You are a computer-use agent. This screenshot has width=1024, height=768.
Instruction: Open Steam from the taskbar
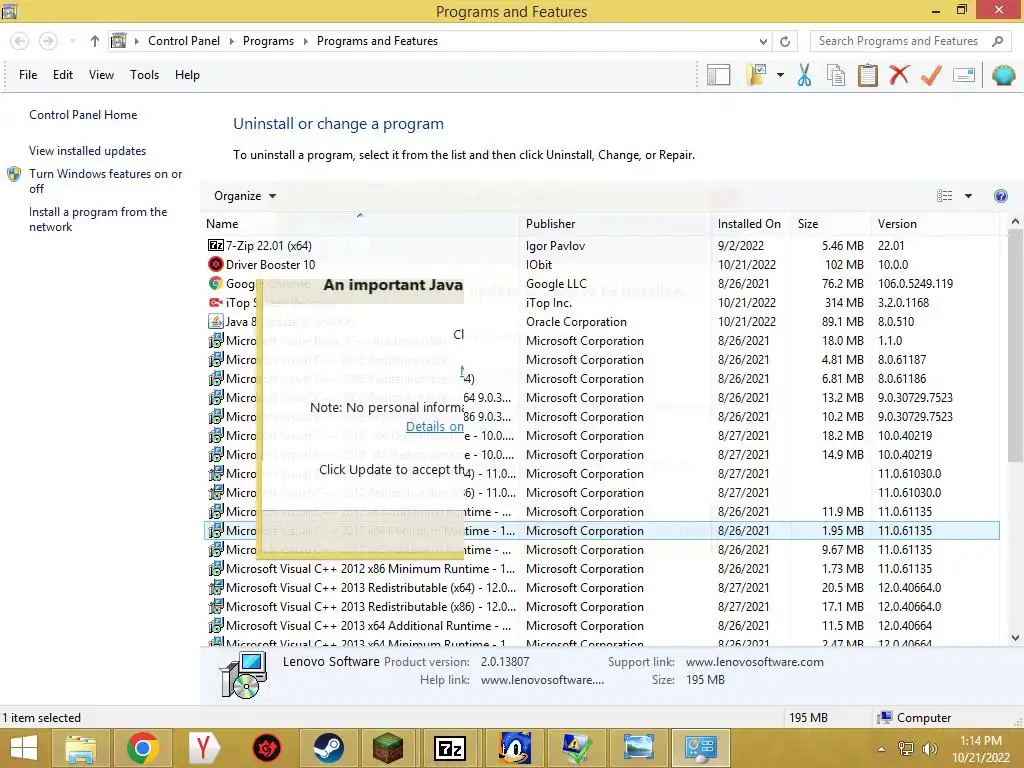coord(328,748)
